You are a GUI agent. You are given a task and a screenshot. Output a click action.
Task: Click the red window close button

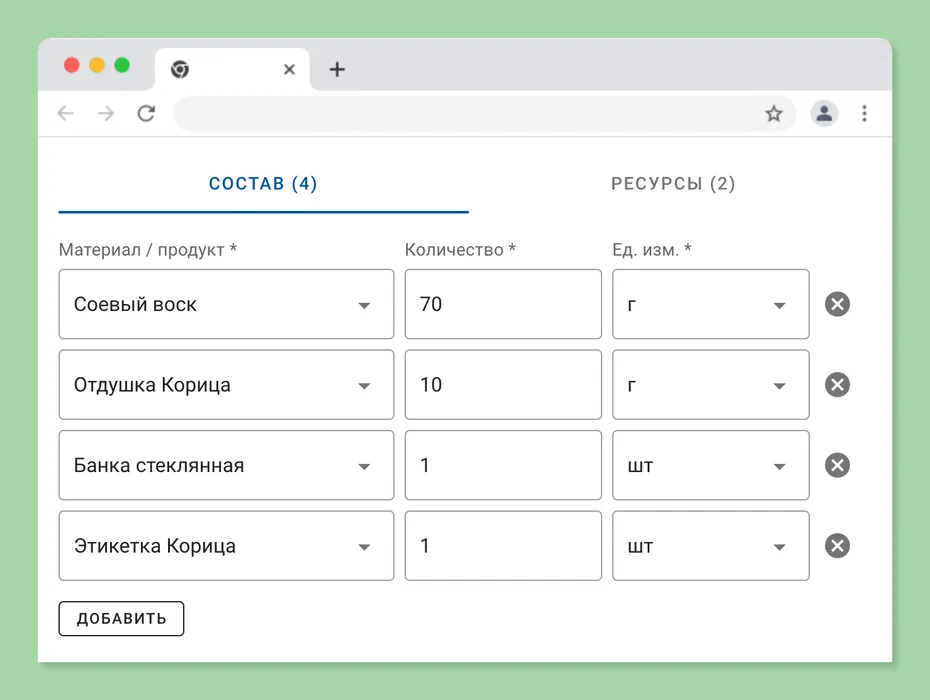(x=72, y=65)
